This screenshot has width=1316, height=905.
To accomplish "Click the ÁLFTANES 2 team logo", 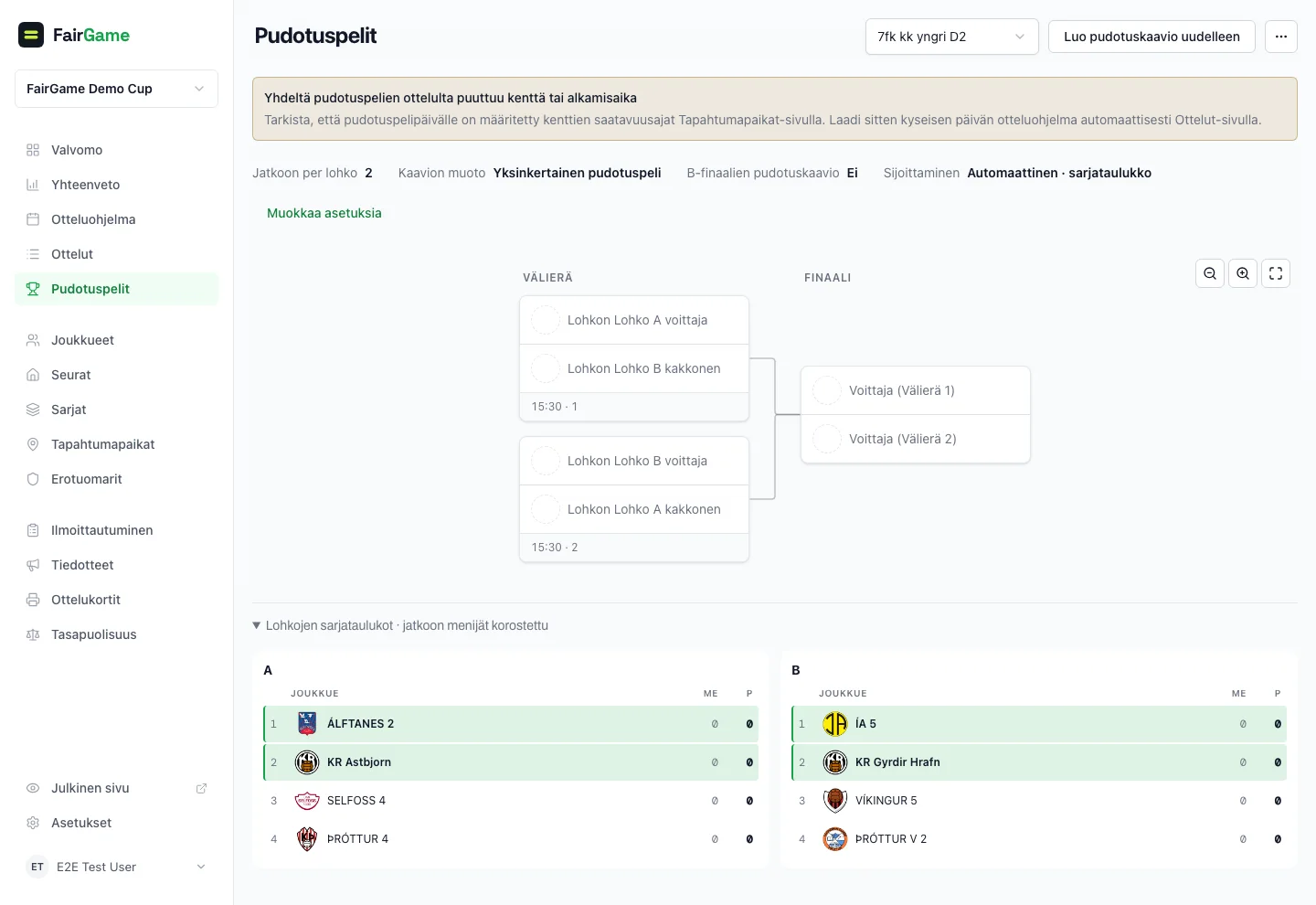I will coord(307,724).
